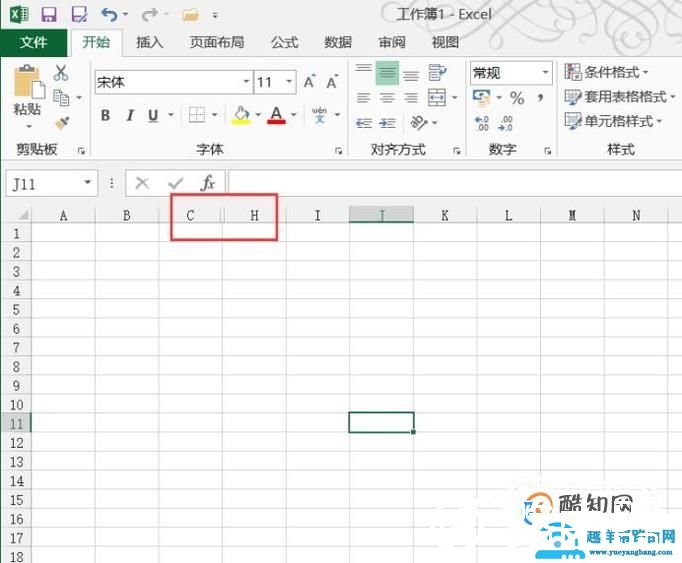Apply the yellow fill color bucket

pos(241,115)
